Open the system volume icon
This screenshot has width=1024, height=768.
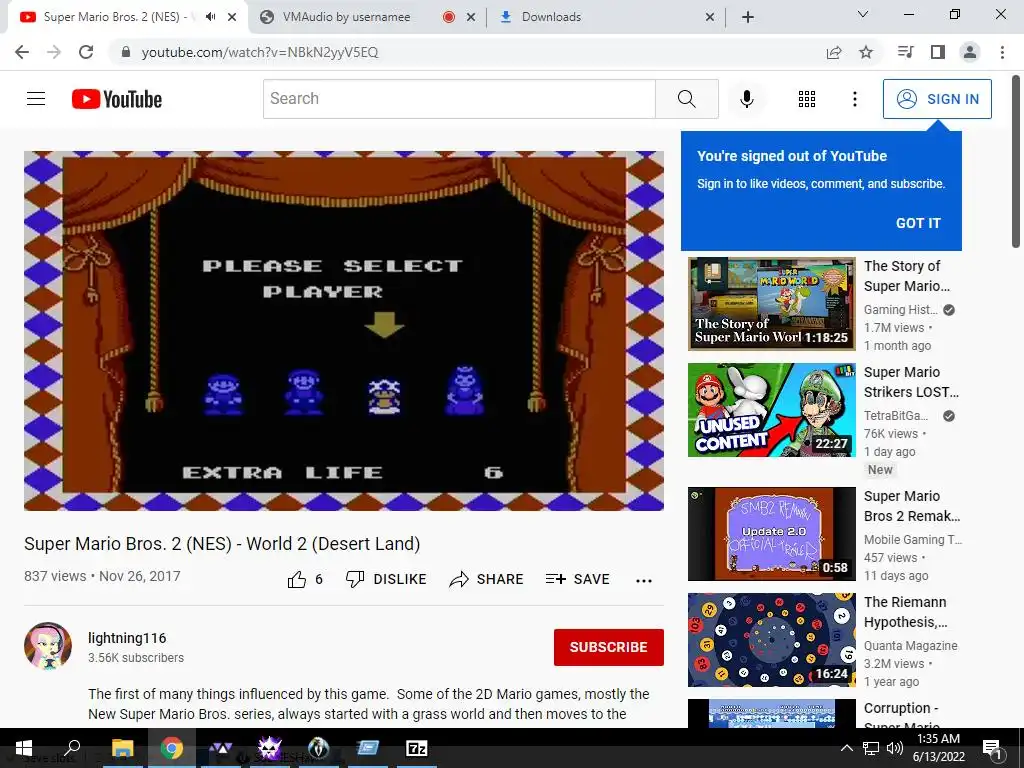895,748
